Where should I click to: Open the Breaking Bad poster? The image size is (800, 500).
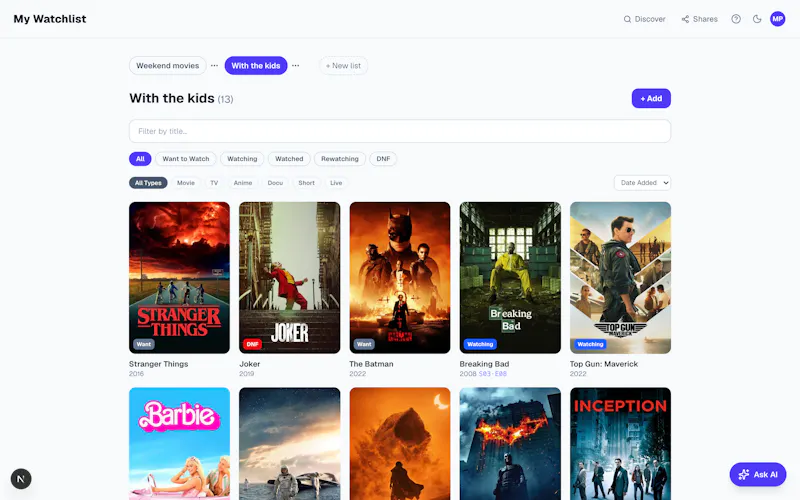510,278
